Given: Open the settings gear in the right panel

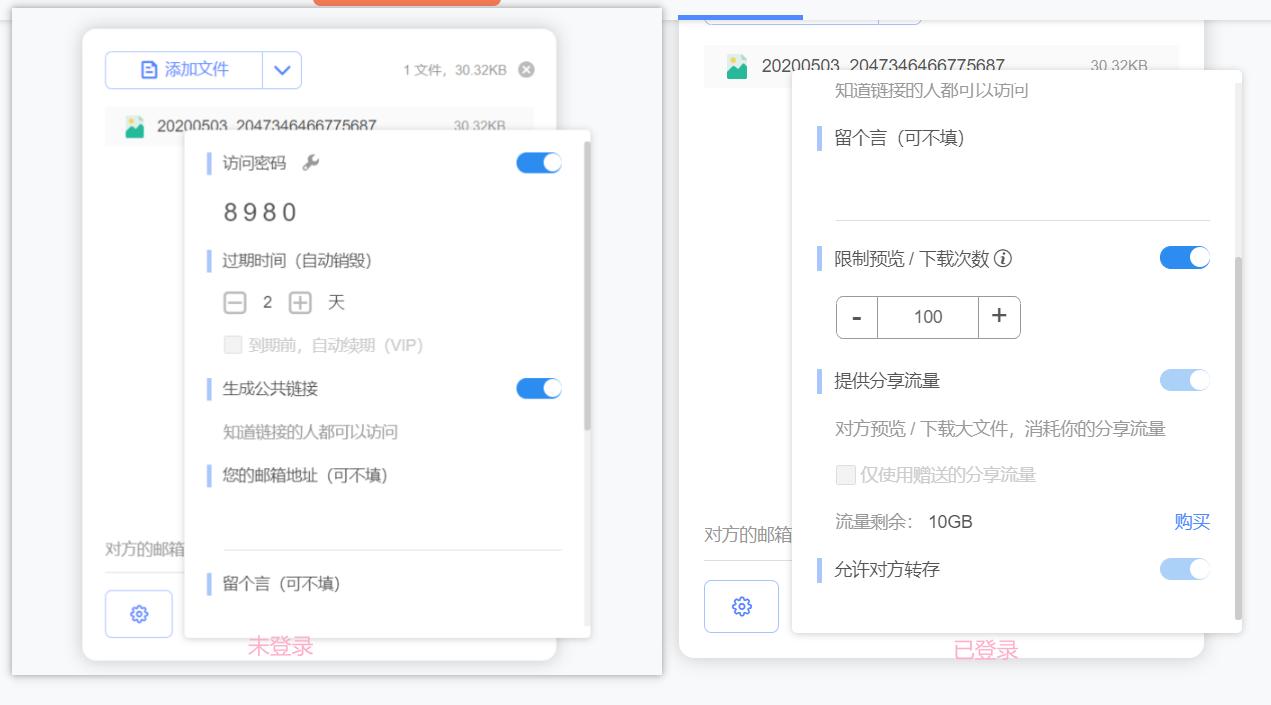Looking at the screenshot, I should (741, 606).
